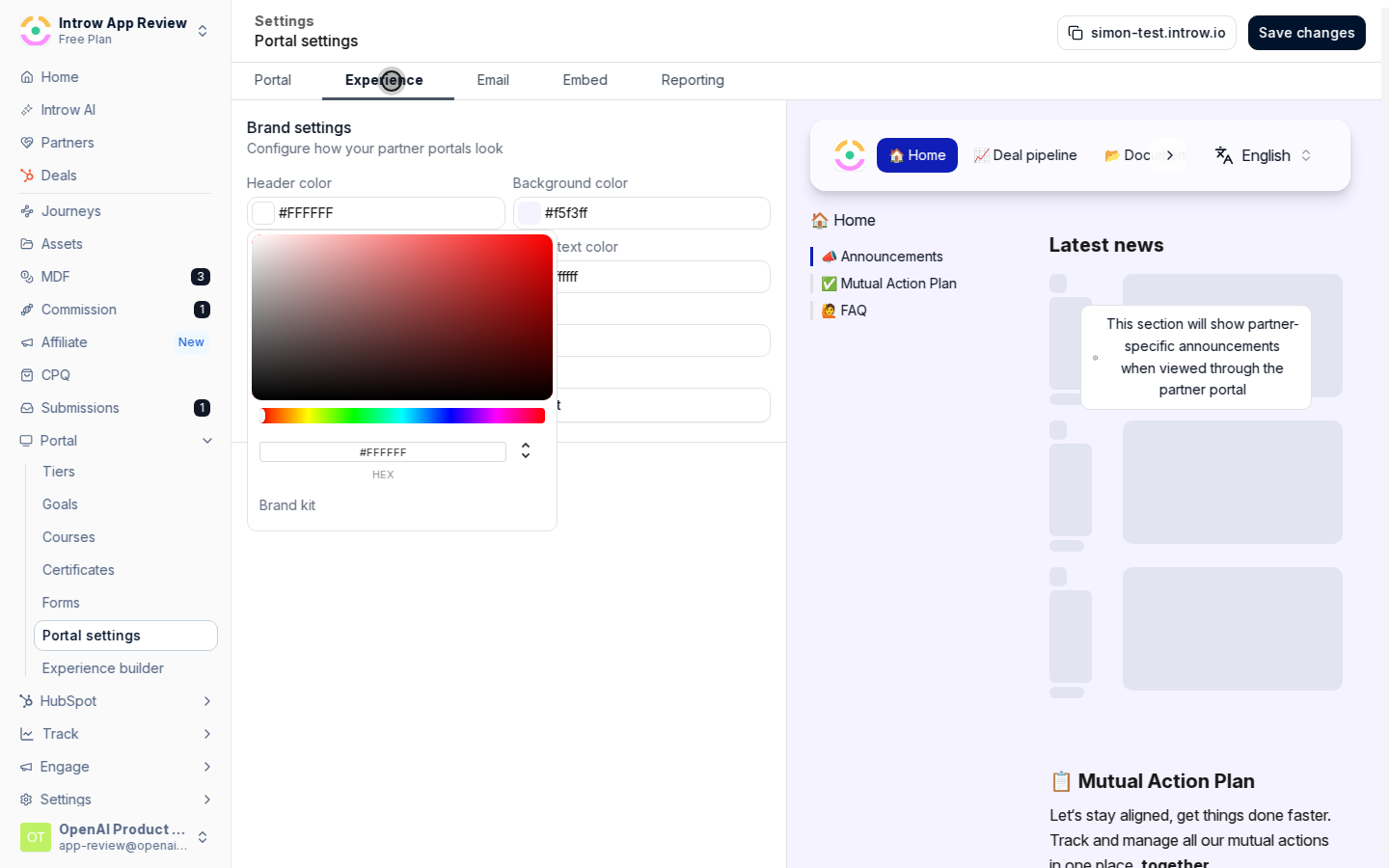Switch to the Portal tab
The image size is (1389, 868).
pos(273,80)
